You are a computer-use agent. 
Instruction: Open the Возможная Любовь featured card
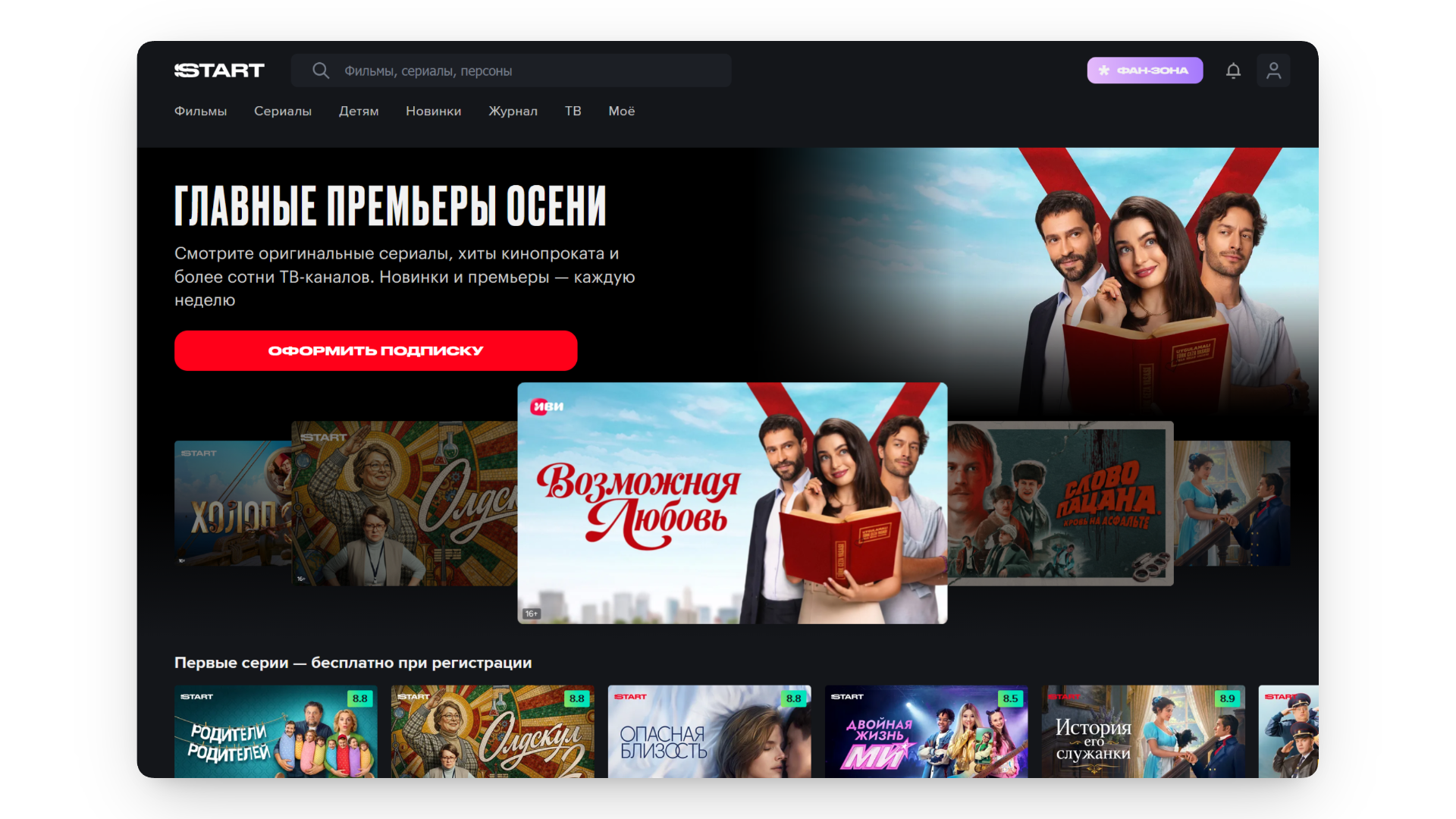(x=732, y=503)
